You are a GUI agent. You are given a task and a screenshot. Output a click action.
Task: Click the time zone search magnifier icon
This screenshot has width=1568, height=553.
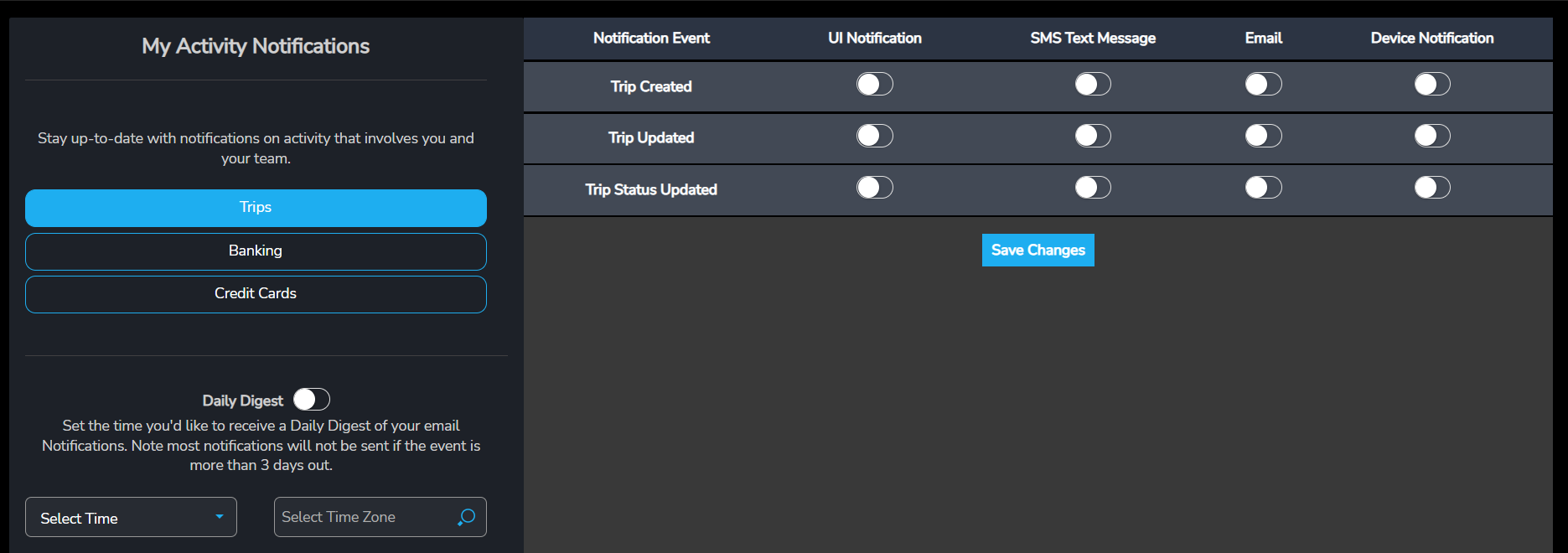click(467, 517)
